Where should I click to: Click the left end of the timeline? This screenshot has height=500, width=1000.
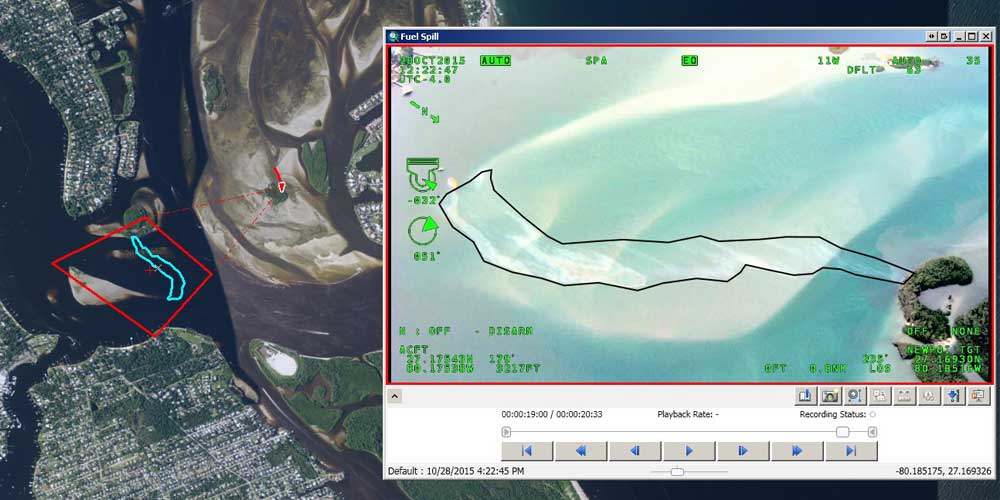pos(507,432)
